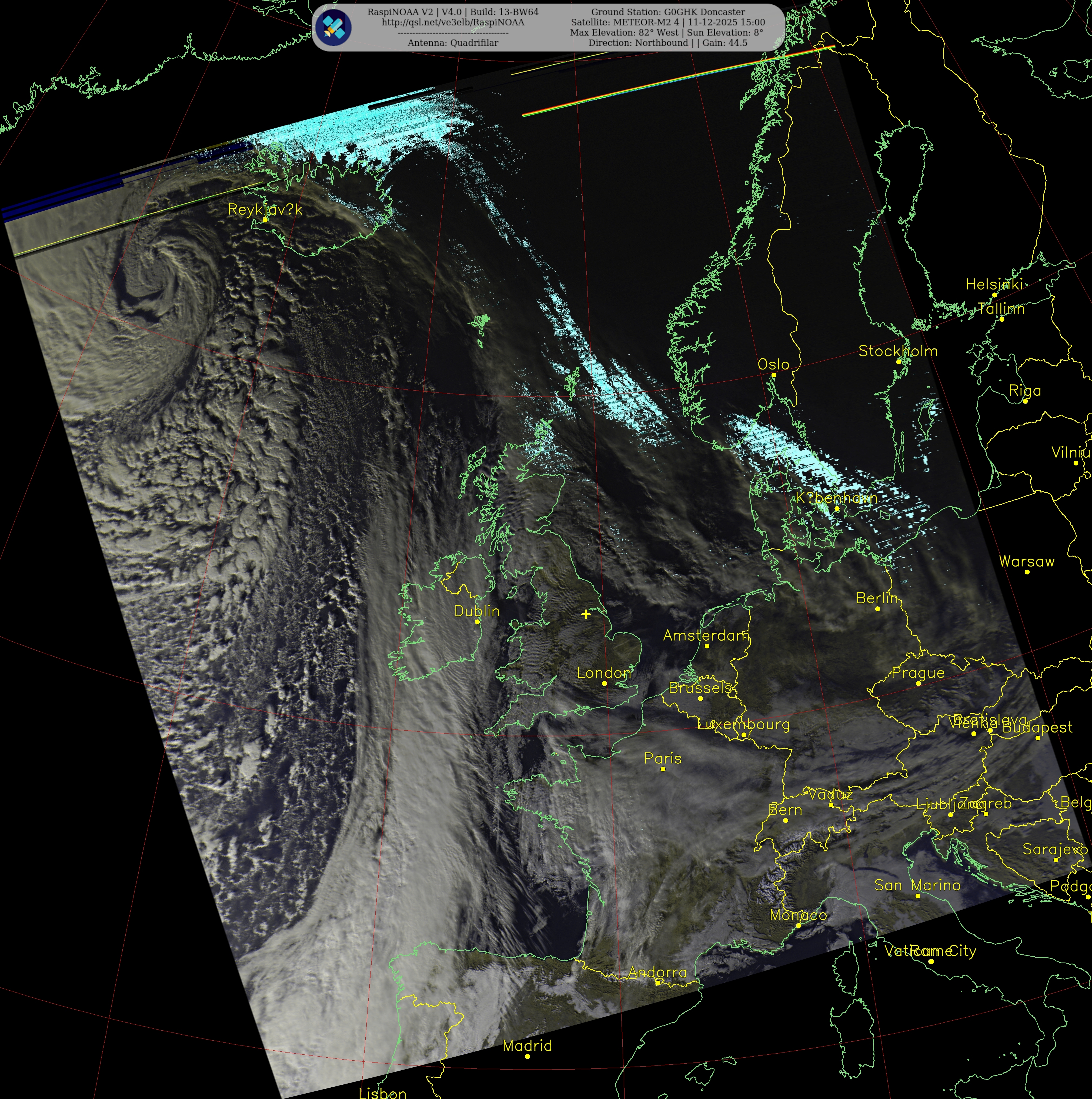Open the qsl.net RaspiNOAA URL
The height and width of the screenshot is (1099, 1092).
tap(453, 22)
